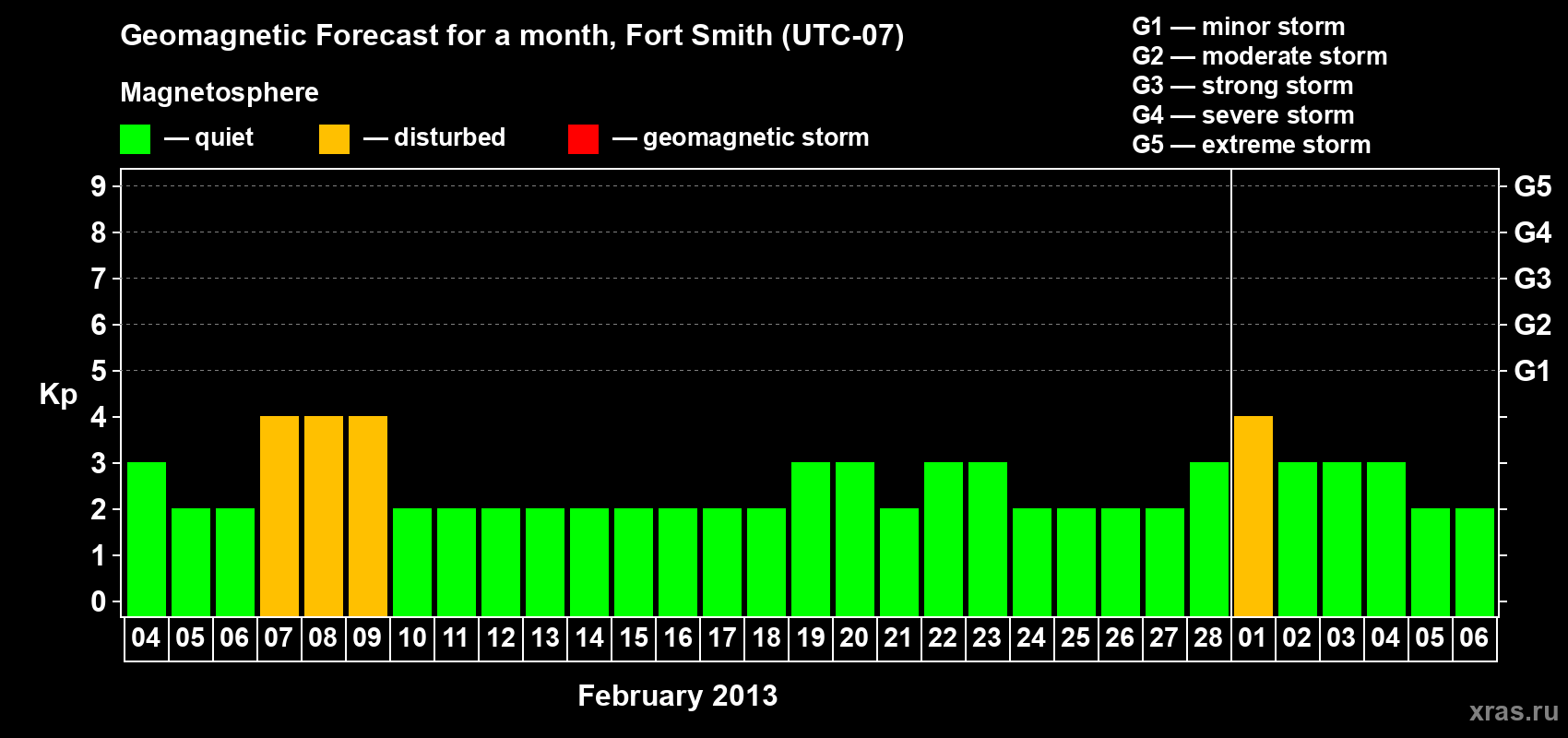Click the '— quiet' legend text
The image size is (1568, 738).
coord(208,137)
